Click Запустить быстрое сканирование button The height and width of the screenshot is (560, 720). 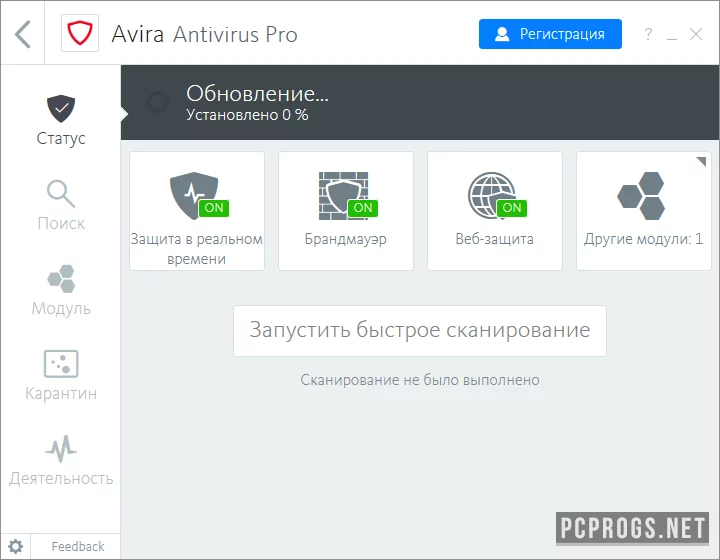420,330
